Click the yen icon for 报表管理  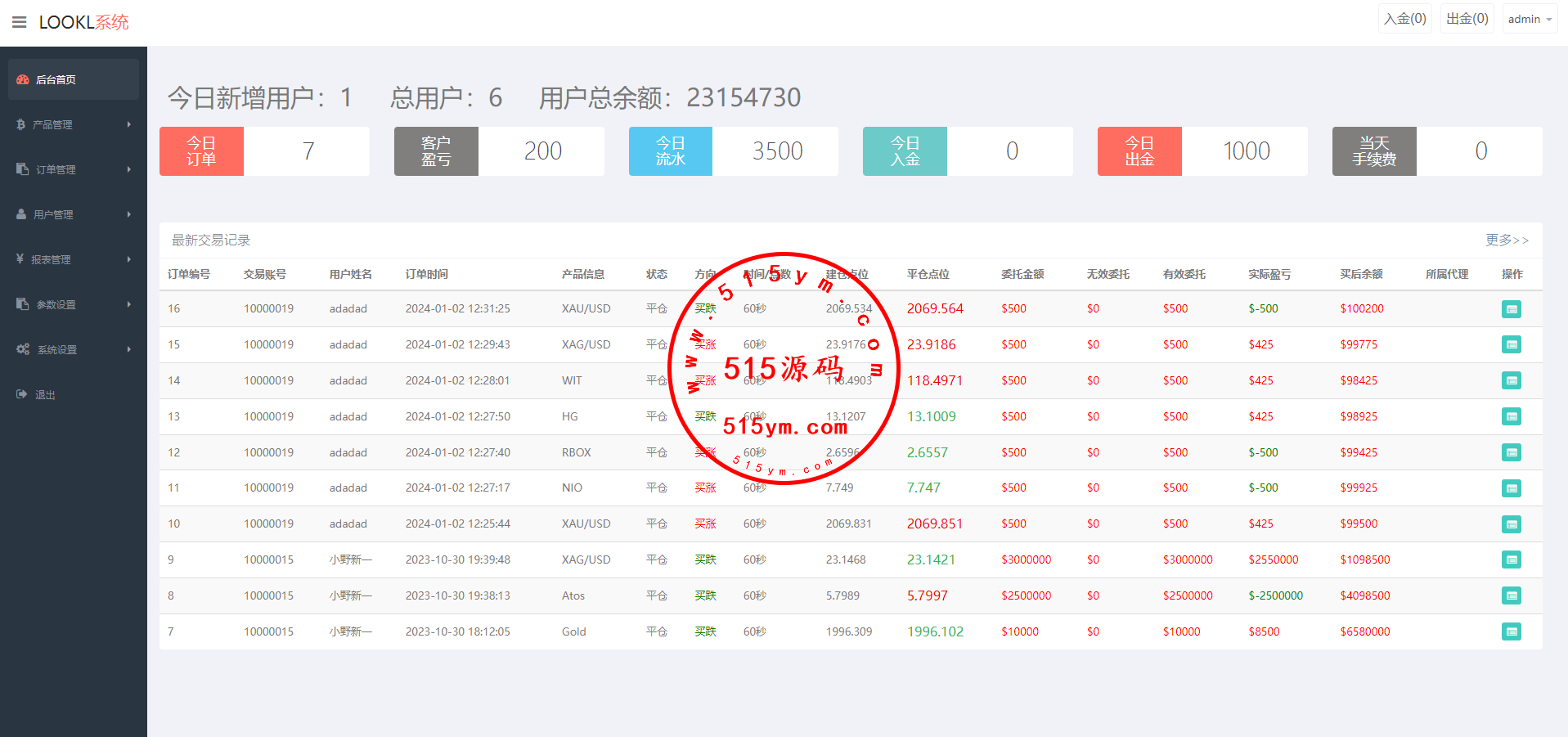tap(20, 259)
